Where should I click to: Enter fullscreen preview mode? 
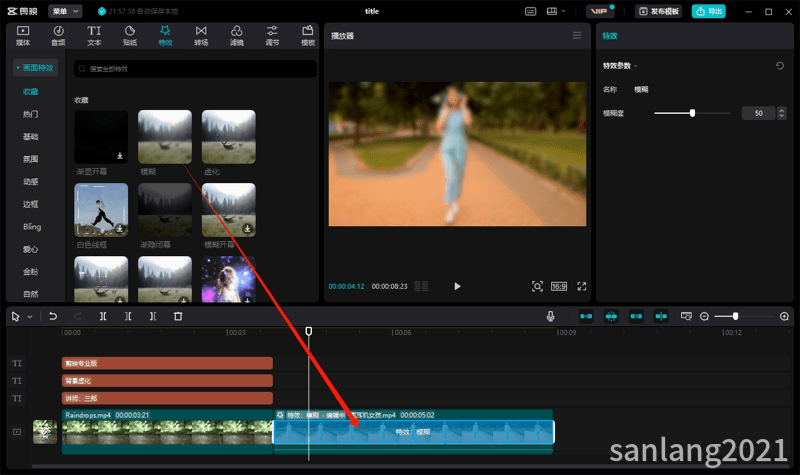pyautogui.click(x=582, y=286)
